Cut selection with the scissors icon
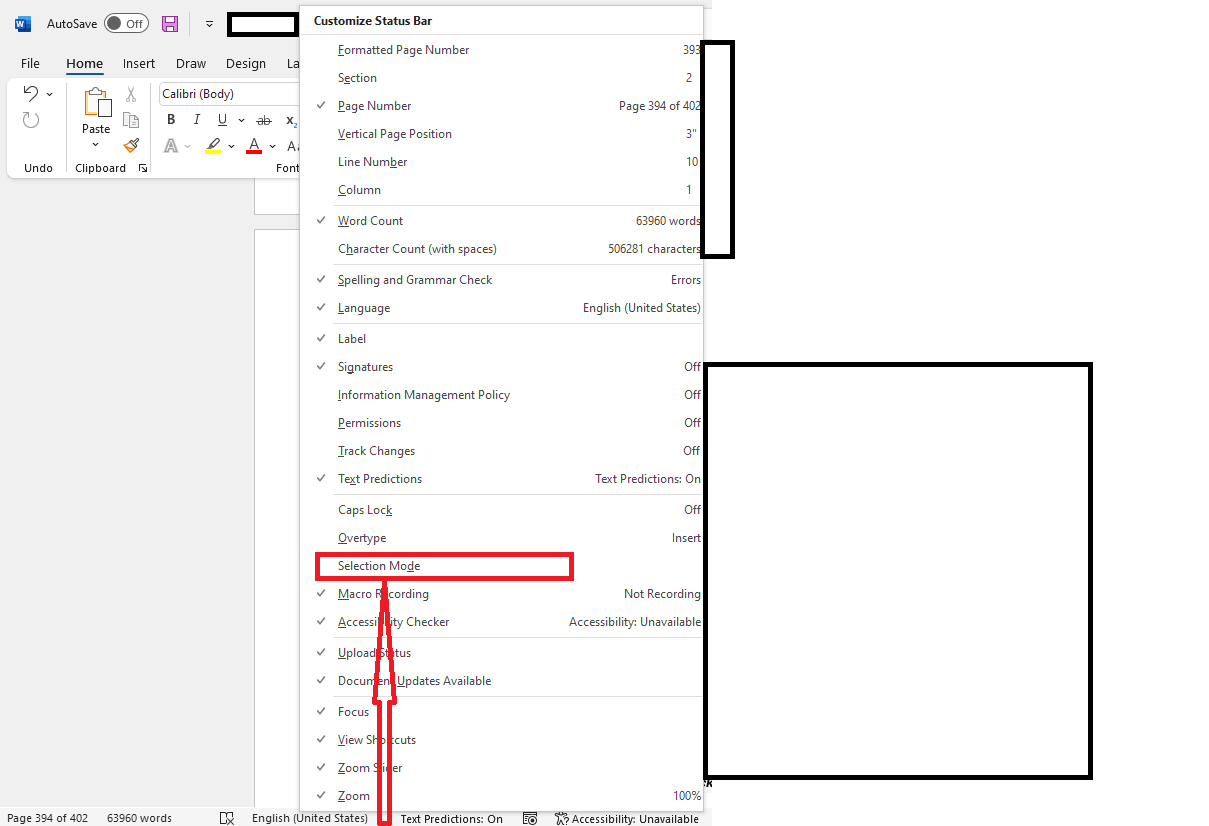1209x826 pixels. tap(130, 94)
